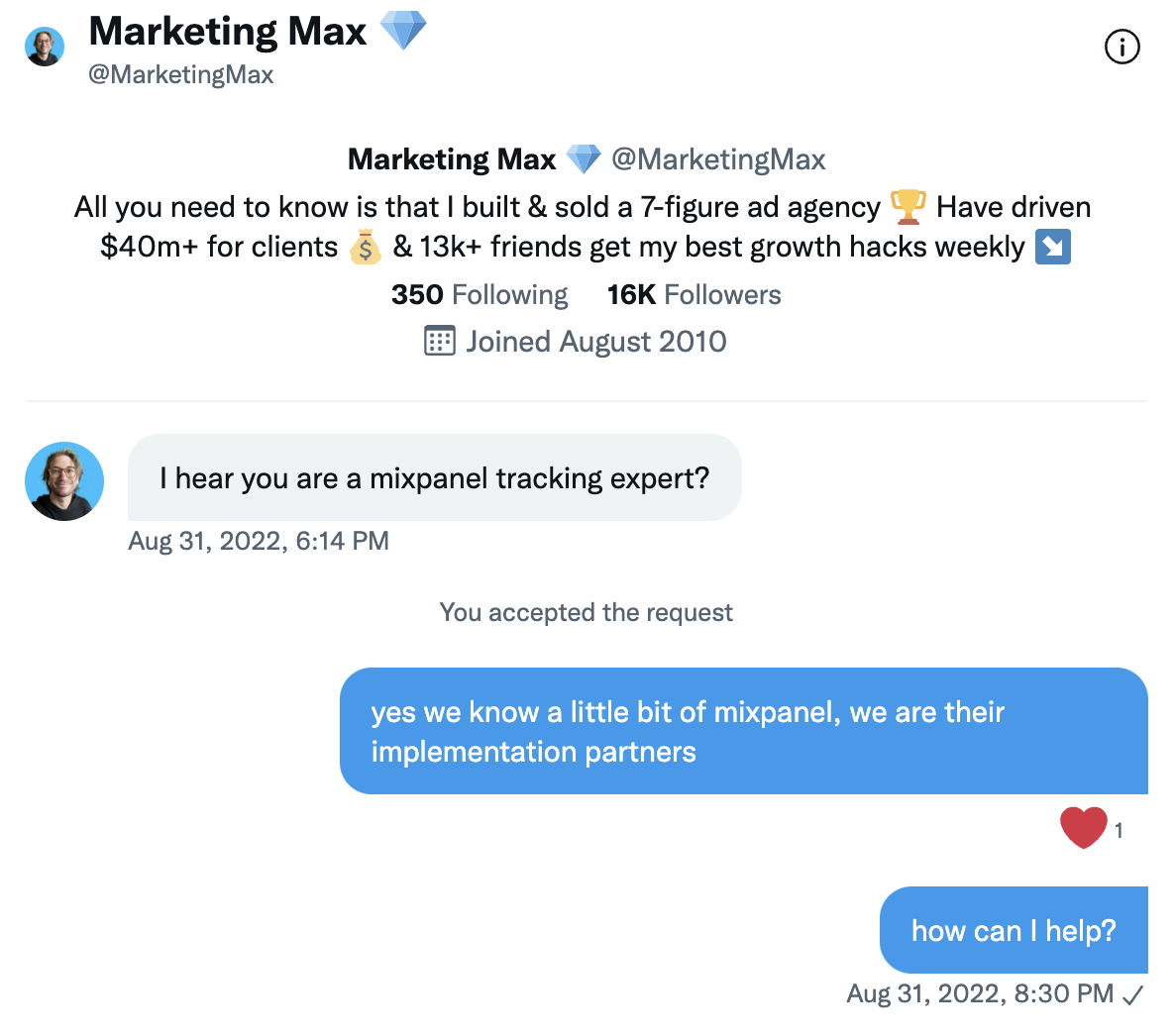The image size is (1175, 1036).
Task: Click the blue diamond emoji beside header name
Action: coord(402,31)
